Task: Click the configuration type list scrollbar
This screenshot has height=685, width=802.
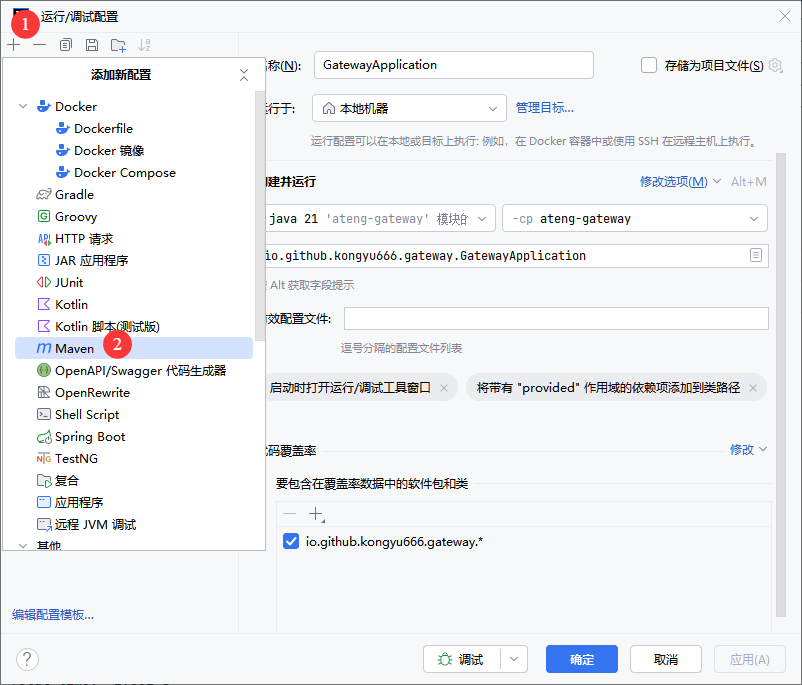Action: tap(260, 200)
